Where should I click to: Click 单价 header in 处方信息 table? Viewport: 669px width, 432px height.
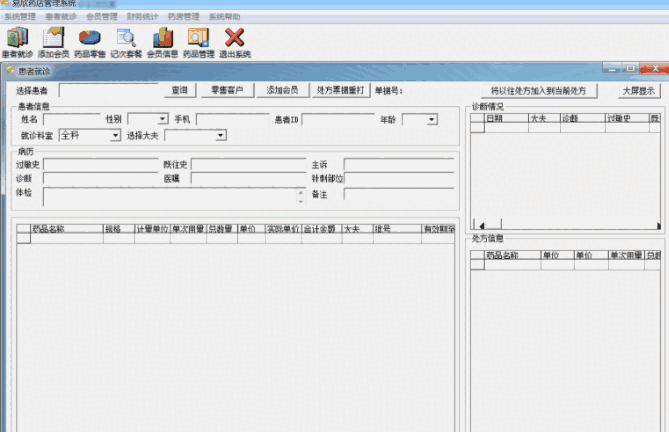591,255
